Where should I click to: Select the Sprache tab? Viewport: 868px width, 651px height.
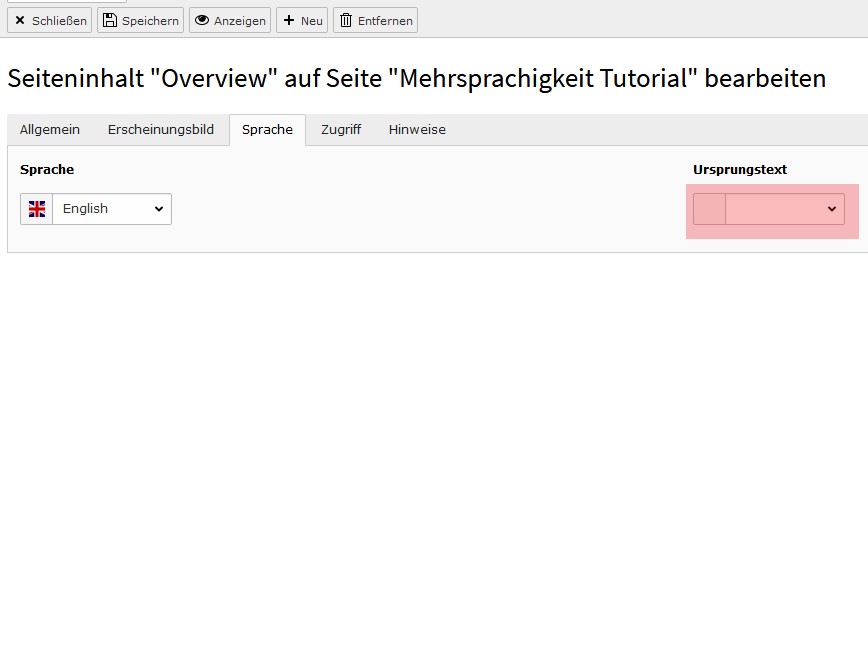(267, 130)
